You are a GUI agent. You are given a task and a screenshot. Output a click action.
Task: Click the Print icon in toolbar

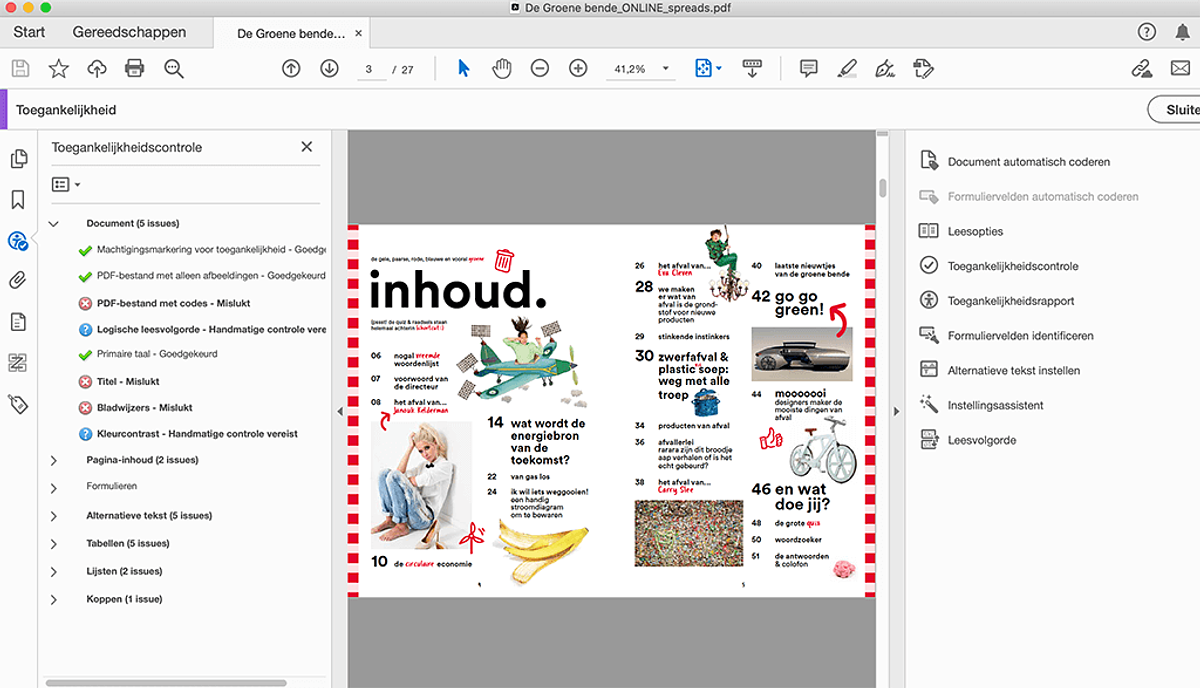pos(134,68)
